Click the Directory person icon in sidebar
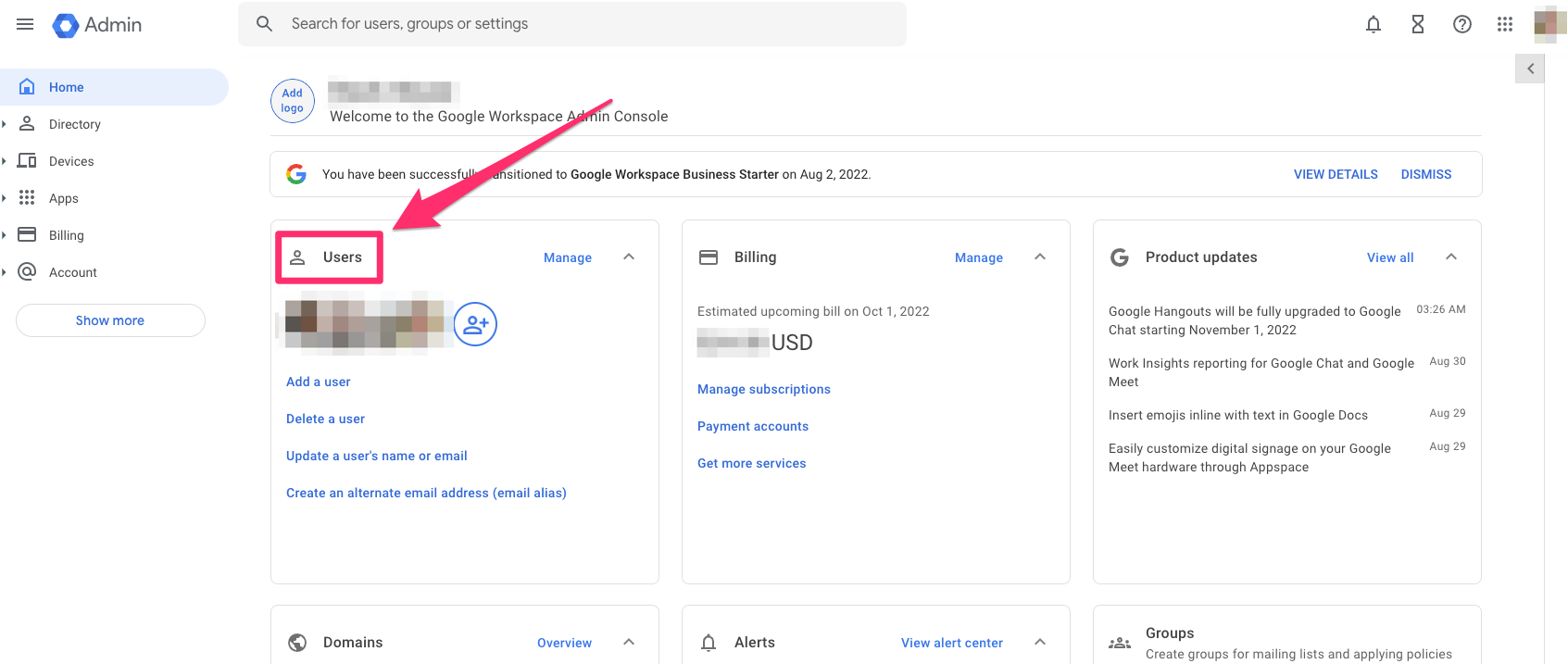Viewport: 1568px width, 664px height. click(x=27, y=124)
